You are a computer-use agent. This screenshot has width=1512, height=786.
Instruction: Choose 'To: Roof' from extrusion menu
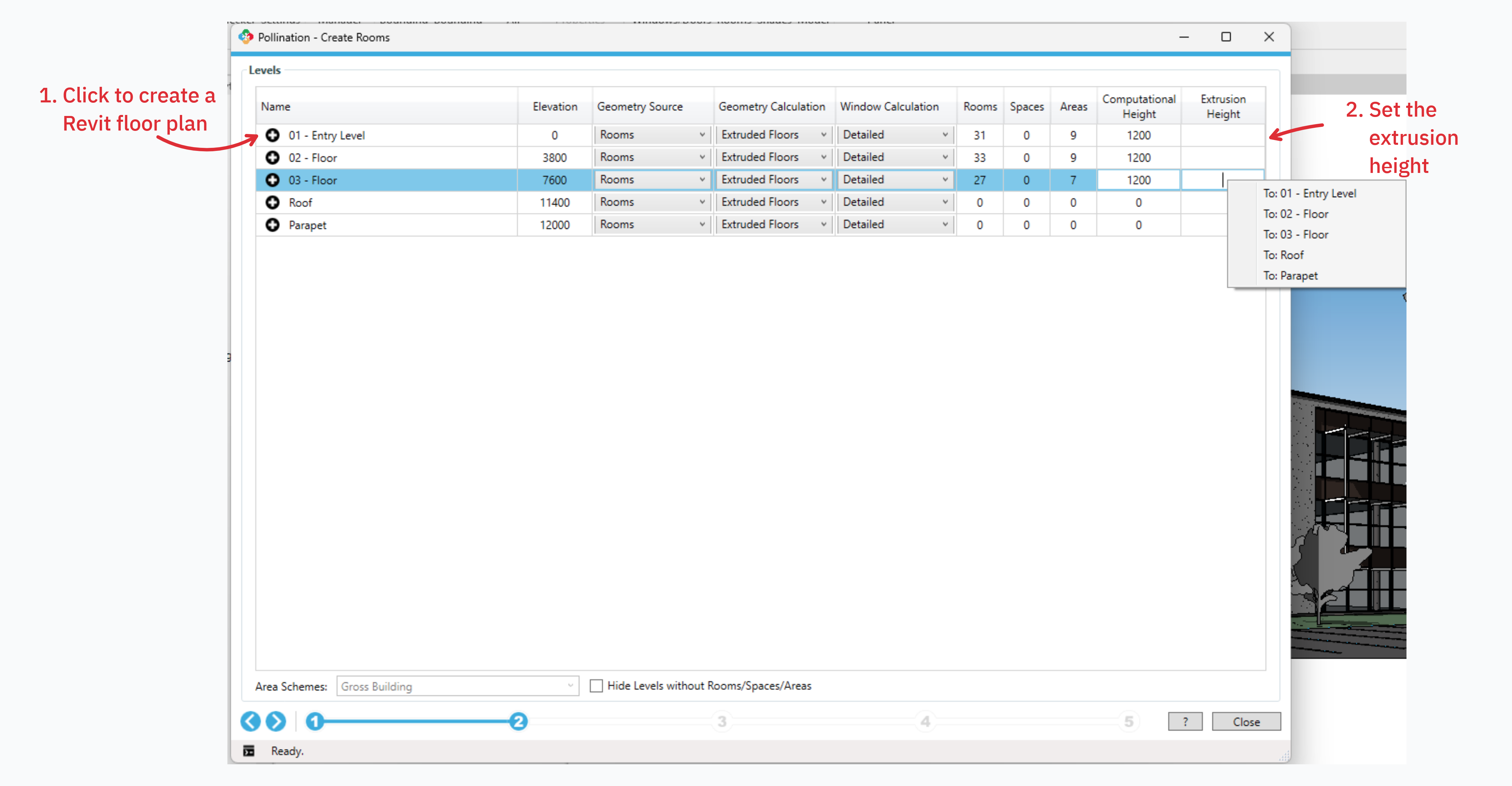pyautogui.click(x=1283, y=255)
